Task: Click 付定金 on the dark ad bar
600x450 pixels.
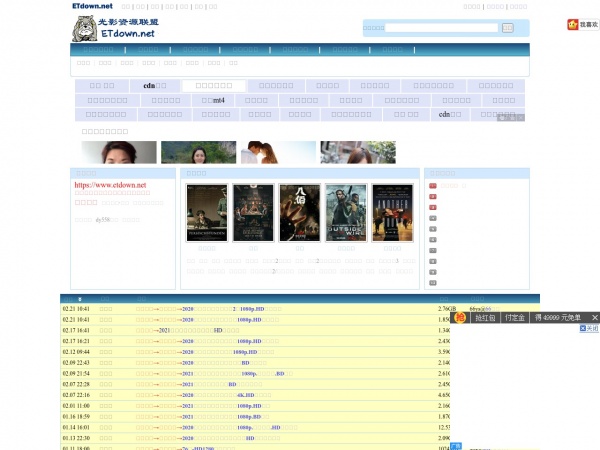Action: click(x=515, y=318)
